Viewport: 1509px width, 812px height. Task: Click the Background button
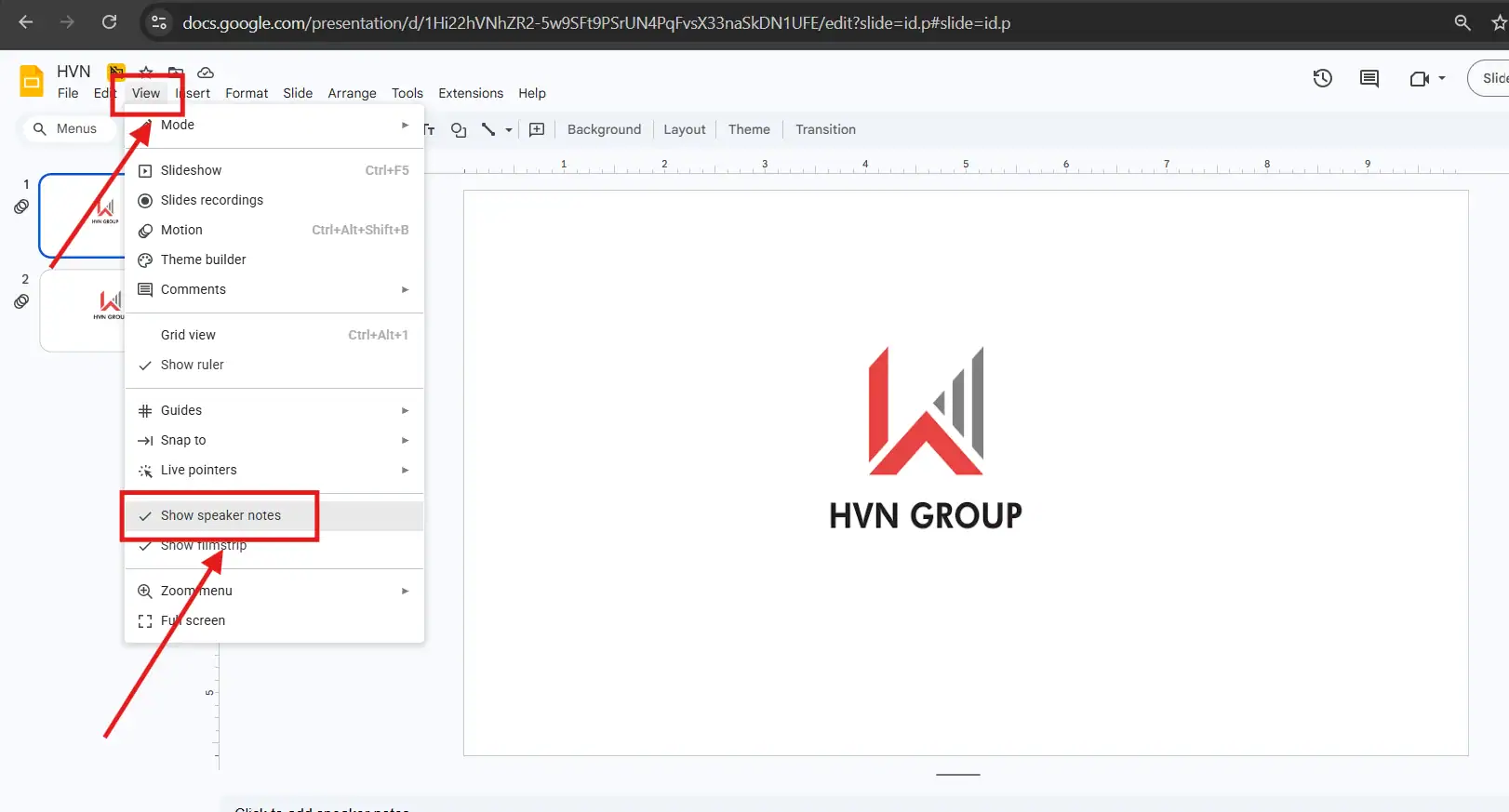[604, 129]
